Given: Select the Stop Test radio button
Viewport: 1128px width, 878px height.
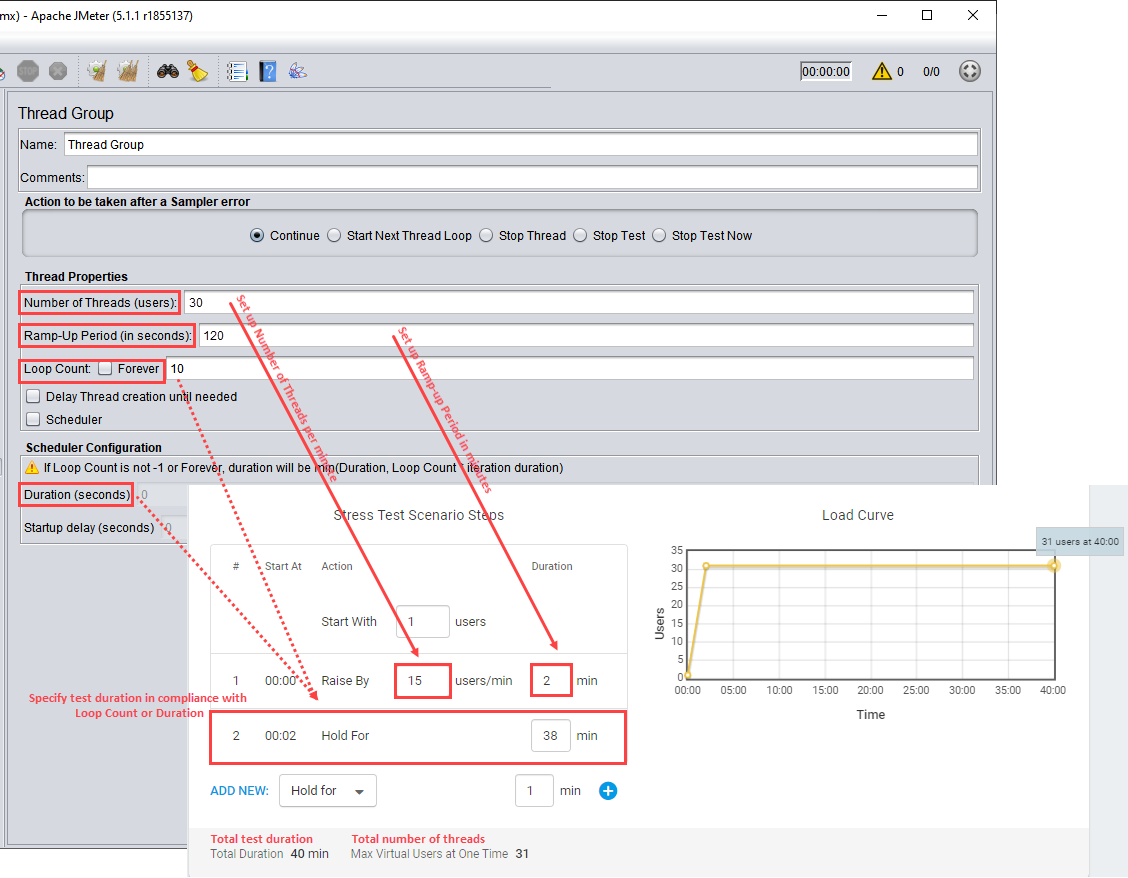Looking at the screenshot, I should click(x=580, y=235).
